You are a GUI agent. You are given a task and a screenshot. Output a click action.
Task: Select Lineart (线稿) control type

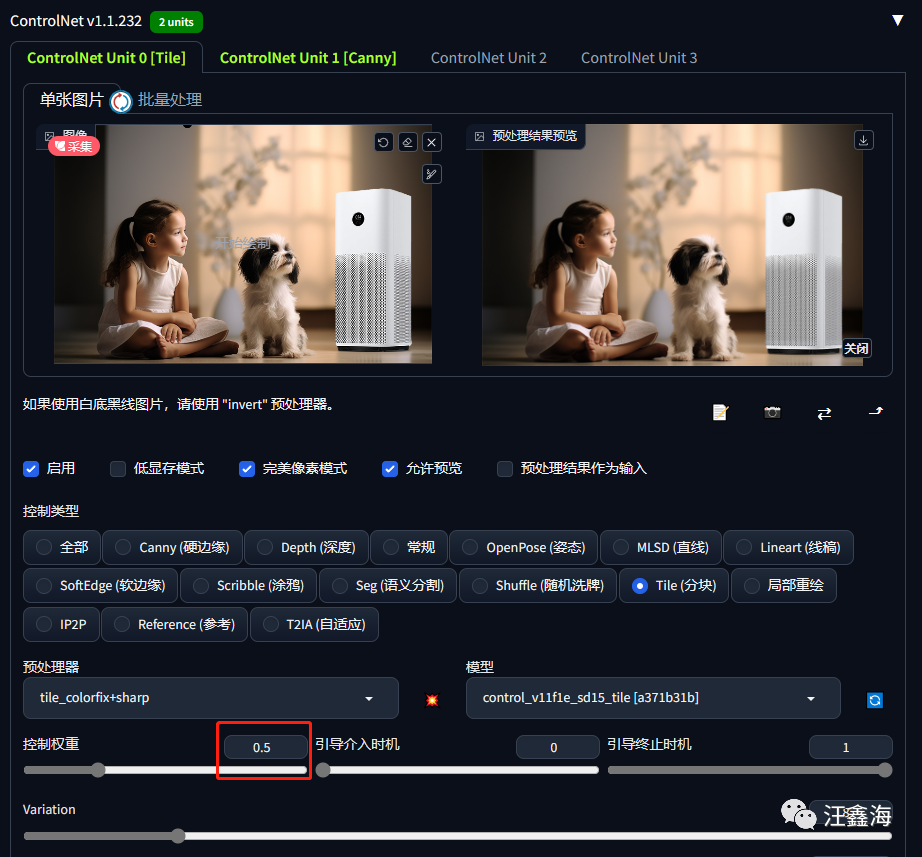pyautogui.click(x=789, y=548)
